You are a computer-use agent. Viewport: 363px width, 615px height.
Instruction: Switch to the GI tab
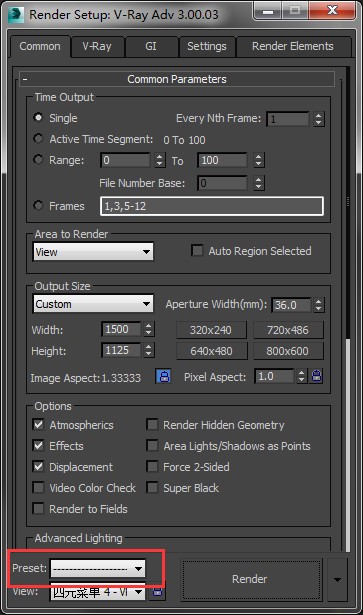(x=151, y=47)
